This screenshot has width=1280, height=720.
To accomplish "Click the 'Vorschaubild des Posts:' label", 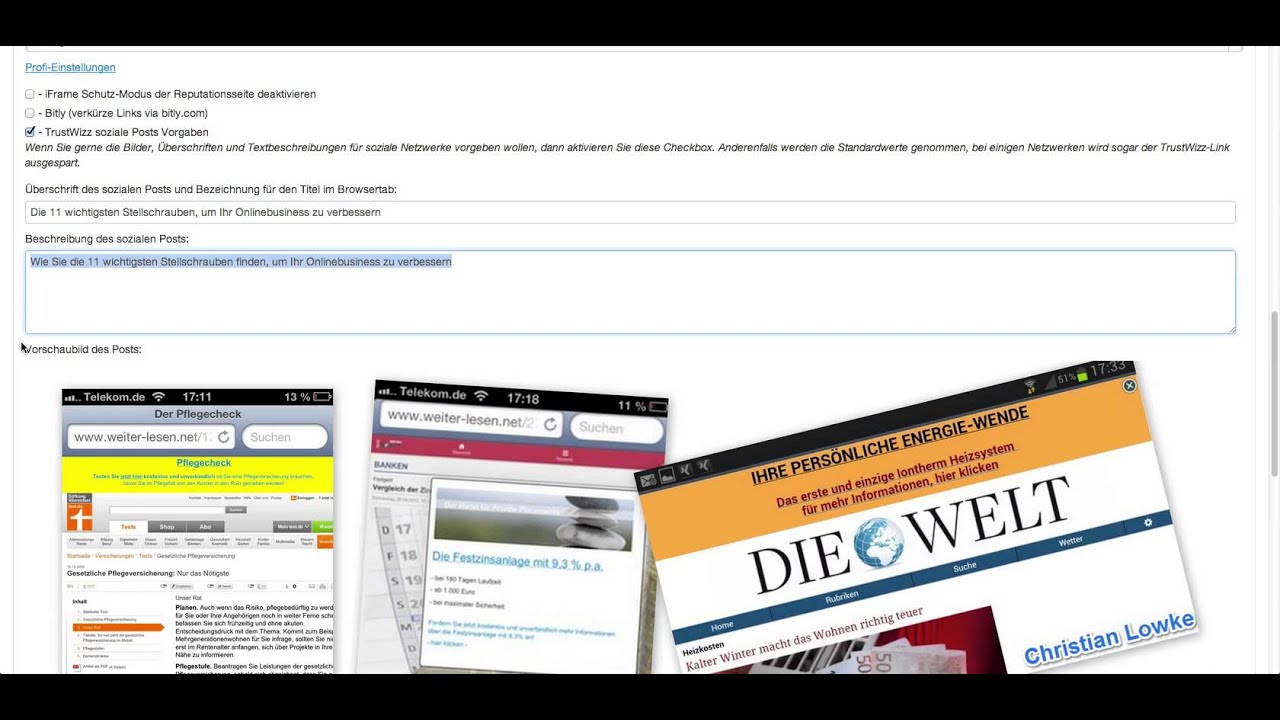I will click(82, 349).
